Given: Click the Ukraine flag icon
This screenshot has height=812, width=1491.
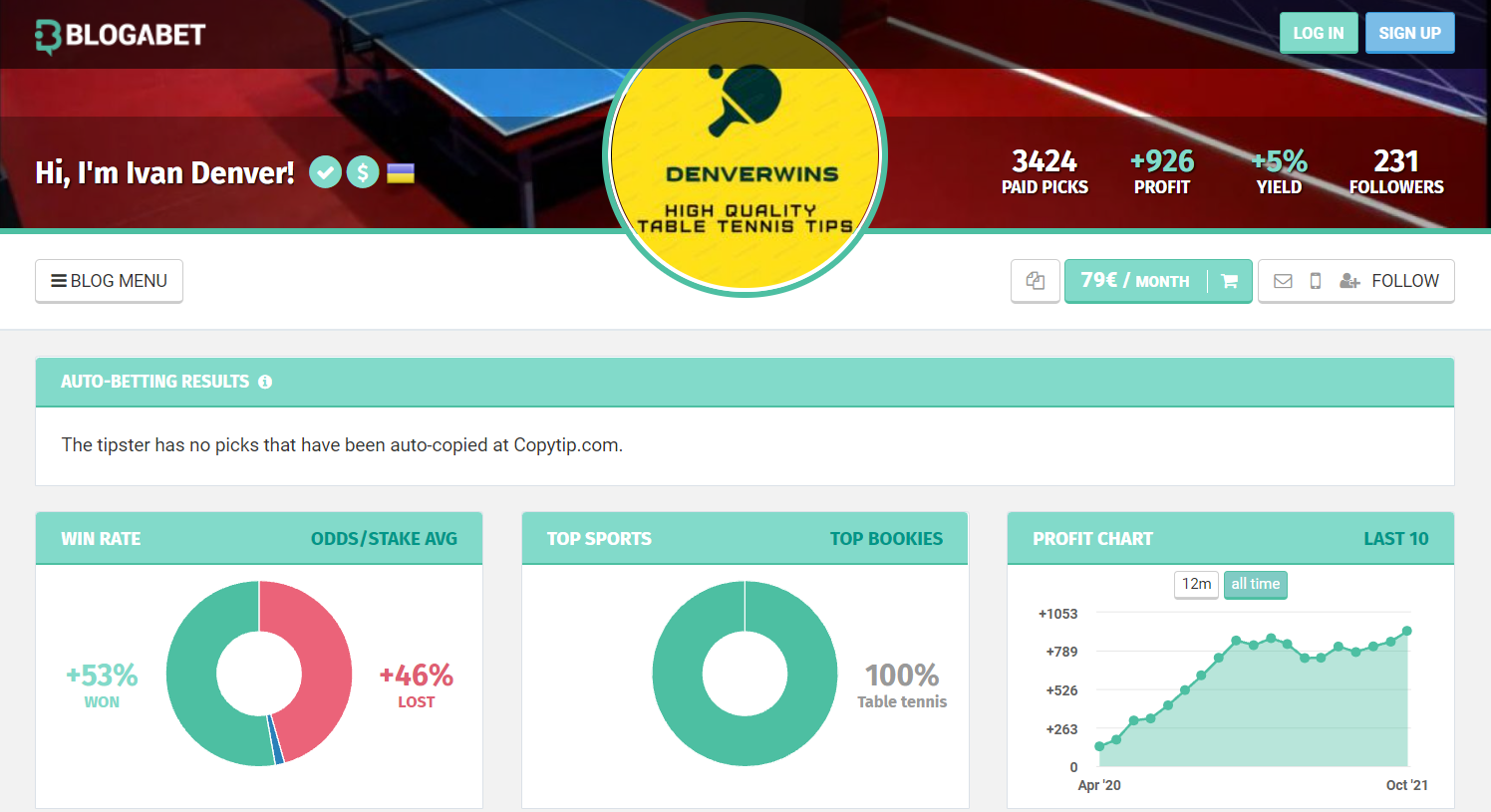Looking at the screenshot, I should coord(401,173).
